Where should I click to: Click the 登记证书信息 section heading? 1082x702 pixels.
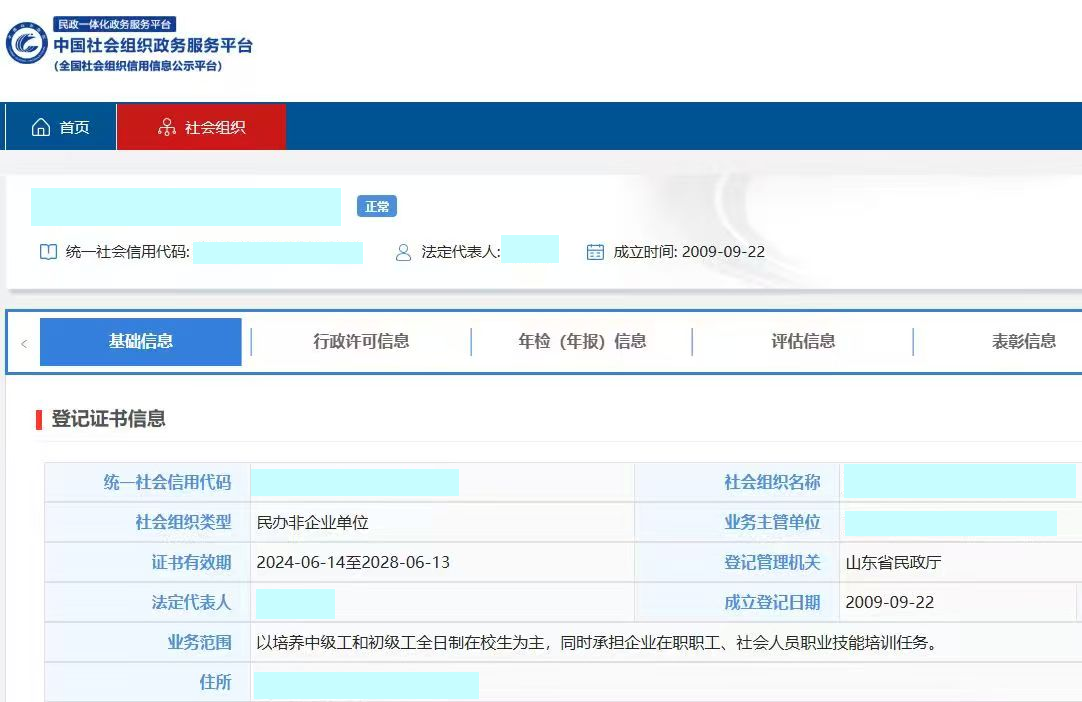coord(108,419)
